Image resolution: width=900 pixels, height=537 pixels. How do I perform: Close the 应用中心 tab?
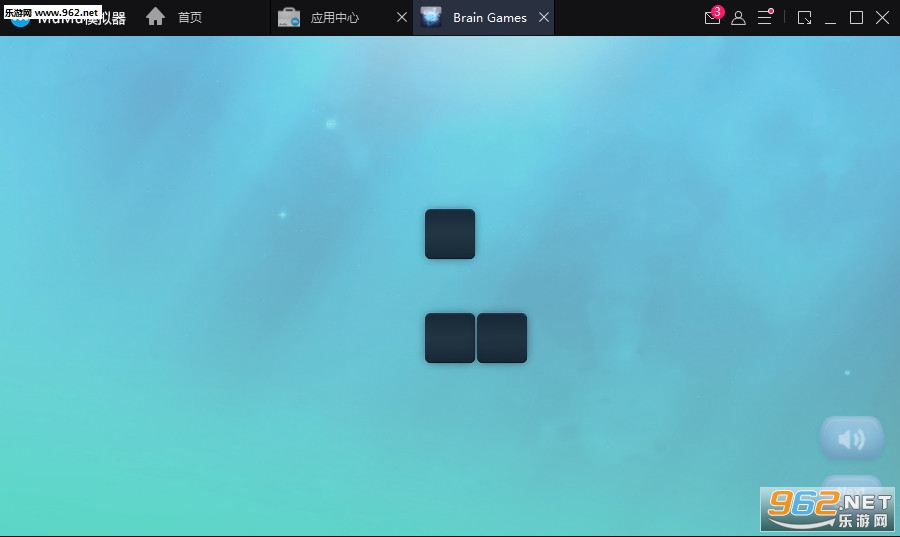pos(401,18)
